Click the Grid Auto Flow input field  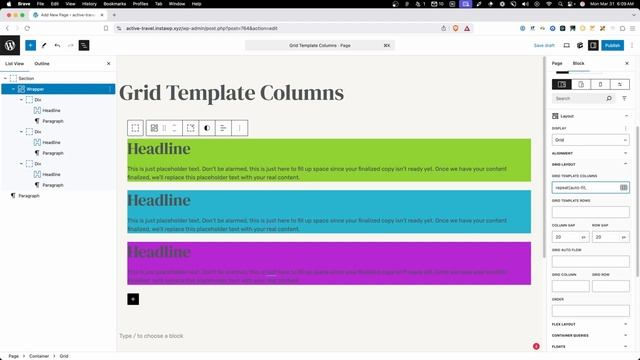[x=591, y=261]
